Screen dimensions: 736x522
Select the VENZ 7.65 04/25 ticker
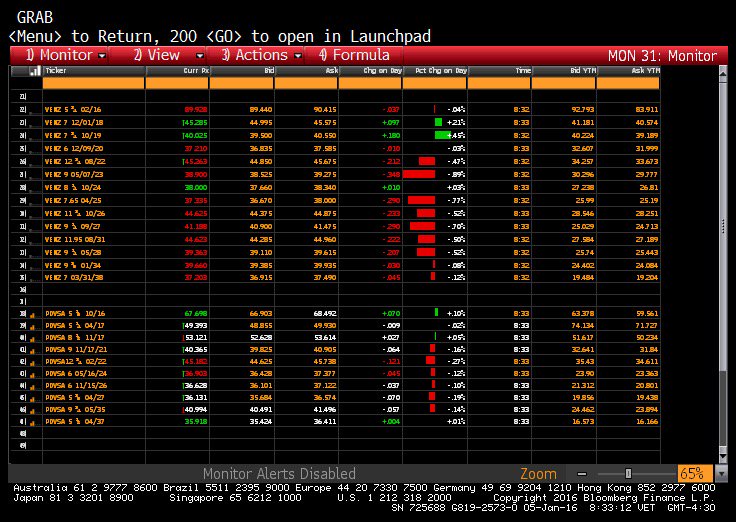pyautogui.click(x=73, y=201)
